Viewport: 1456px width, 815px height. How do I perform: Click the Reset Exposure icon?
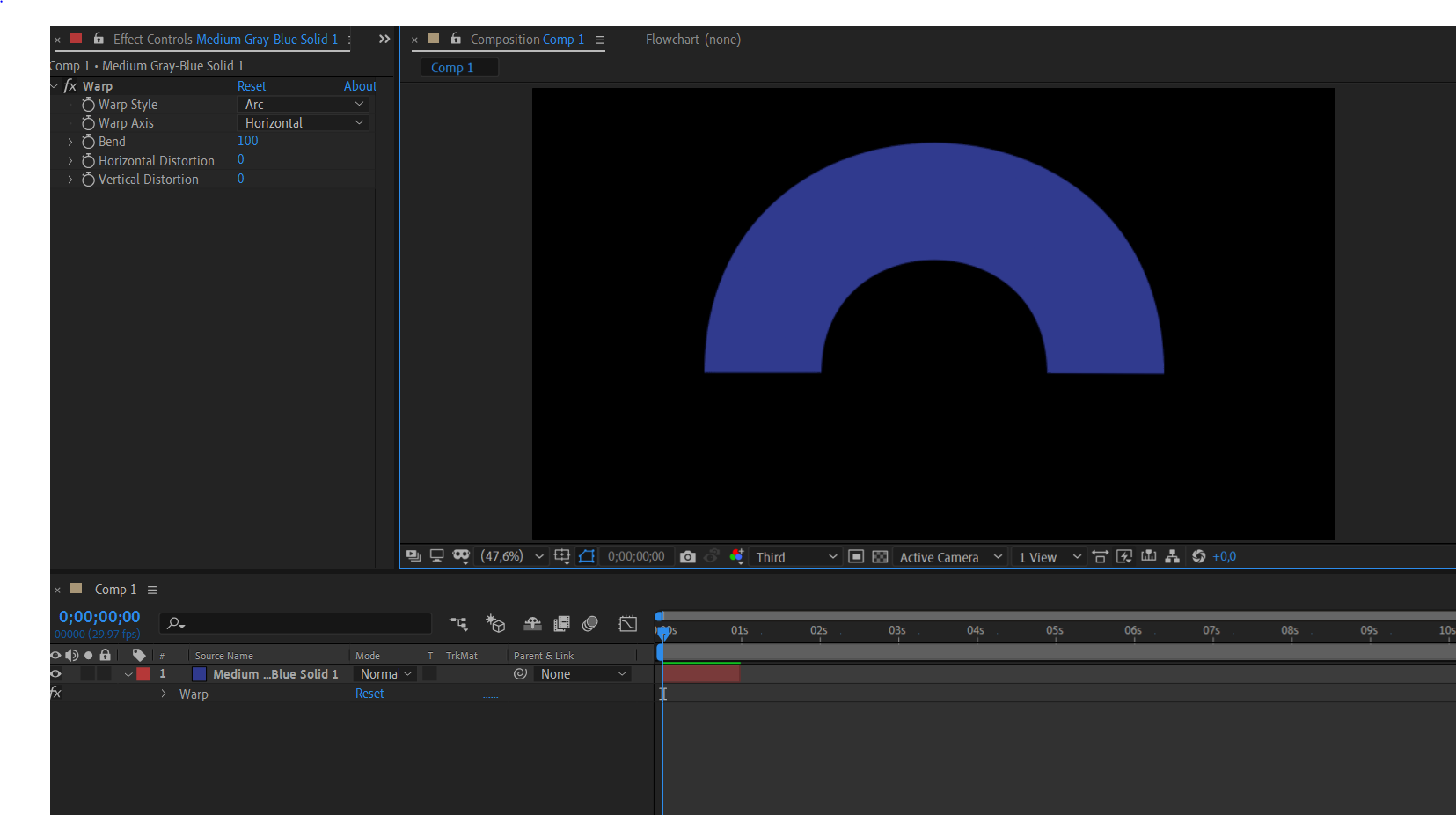[1198, 557]
